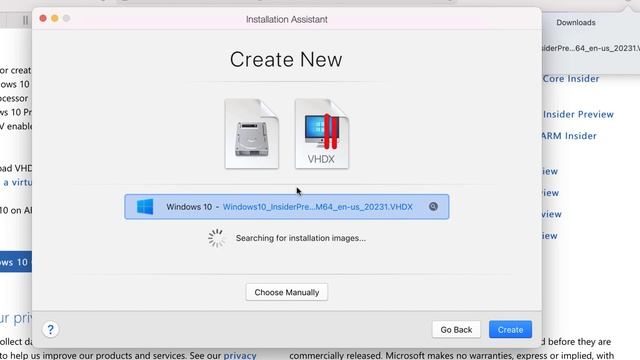Viewport: 640px width, 360px height.
Task: Reveal the VHDX file with the magnifier icon
Action: [433, 207]
